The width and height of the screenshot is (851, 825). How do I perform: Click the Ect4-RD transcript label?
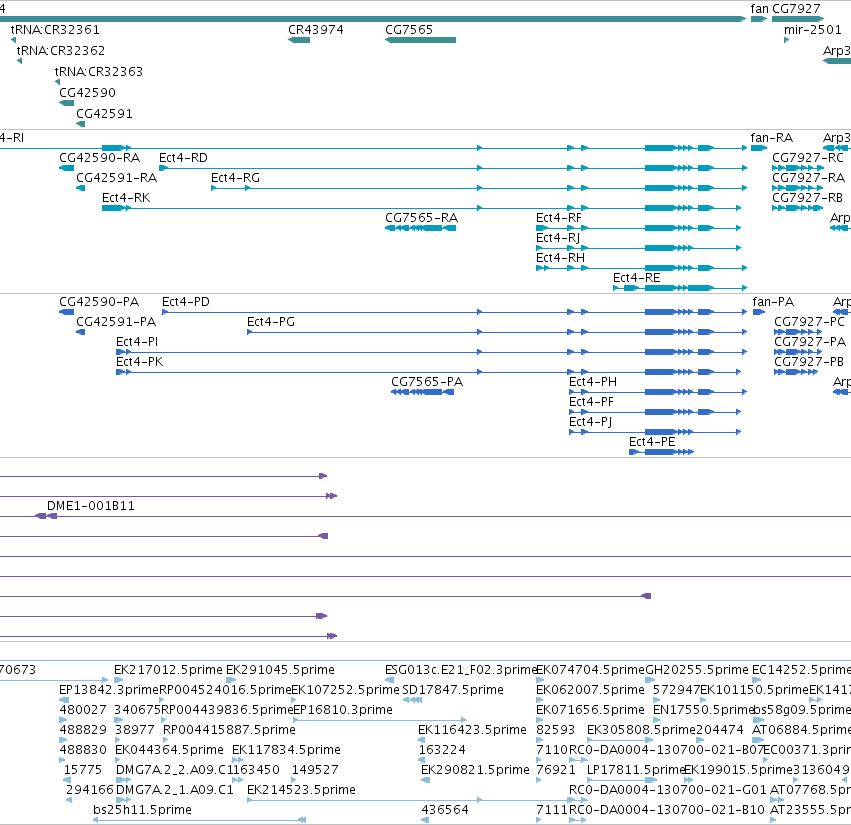(183, 158)
